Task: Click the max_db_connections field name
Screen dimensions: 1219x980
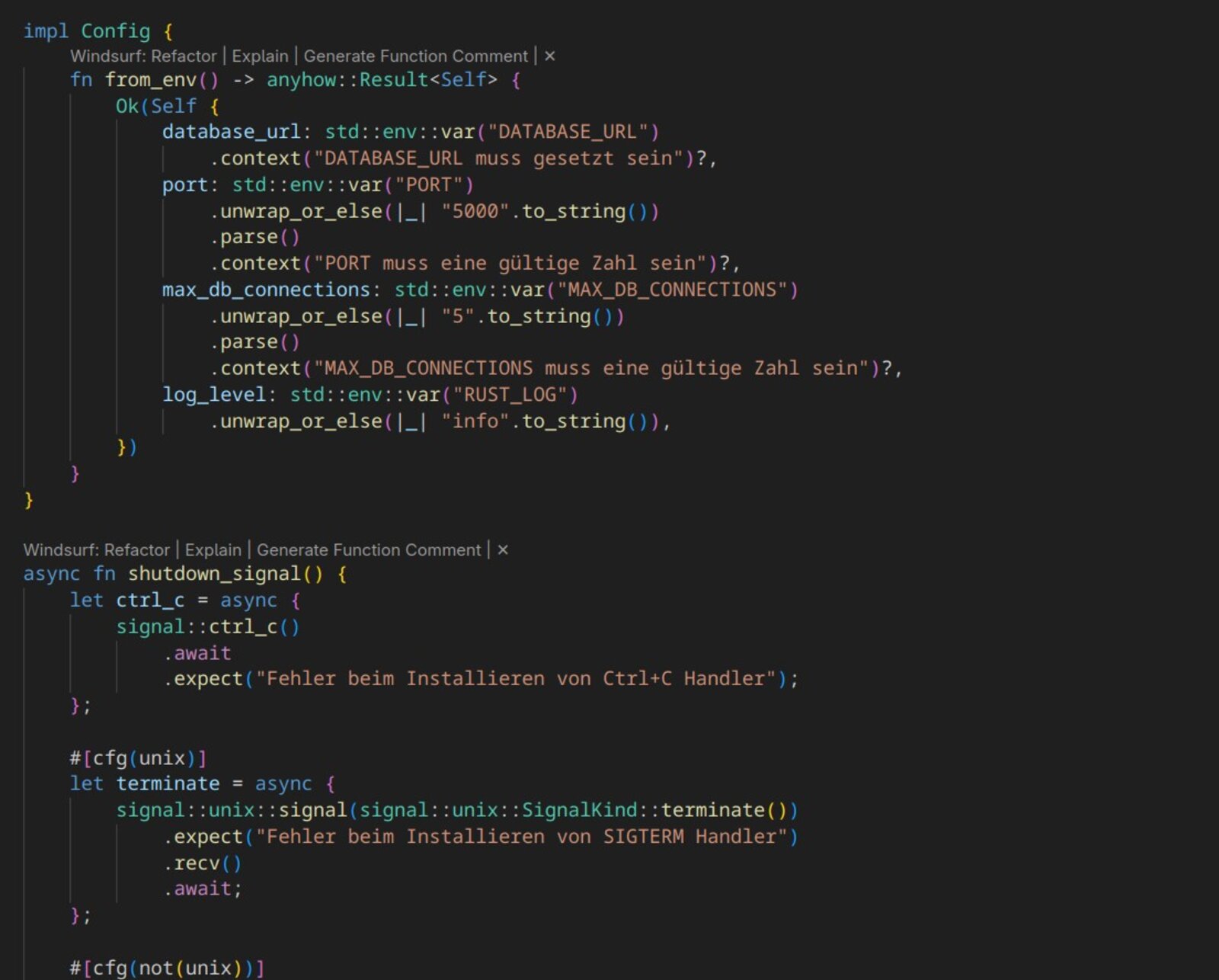Action: click(265, 290)
